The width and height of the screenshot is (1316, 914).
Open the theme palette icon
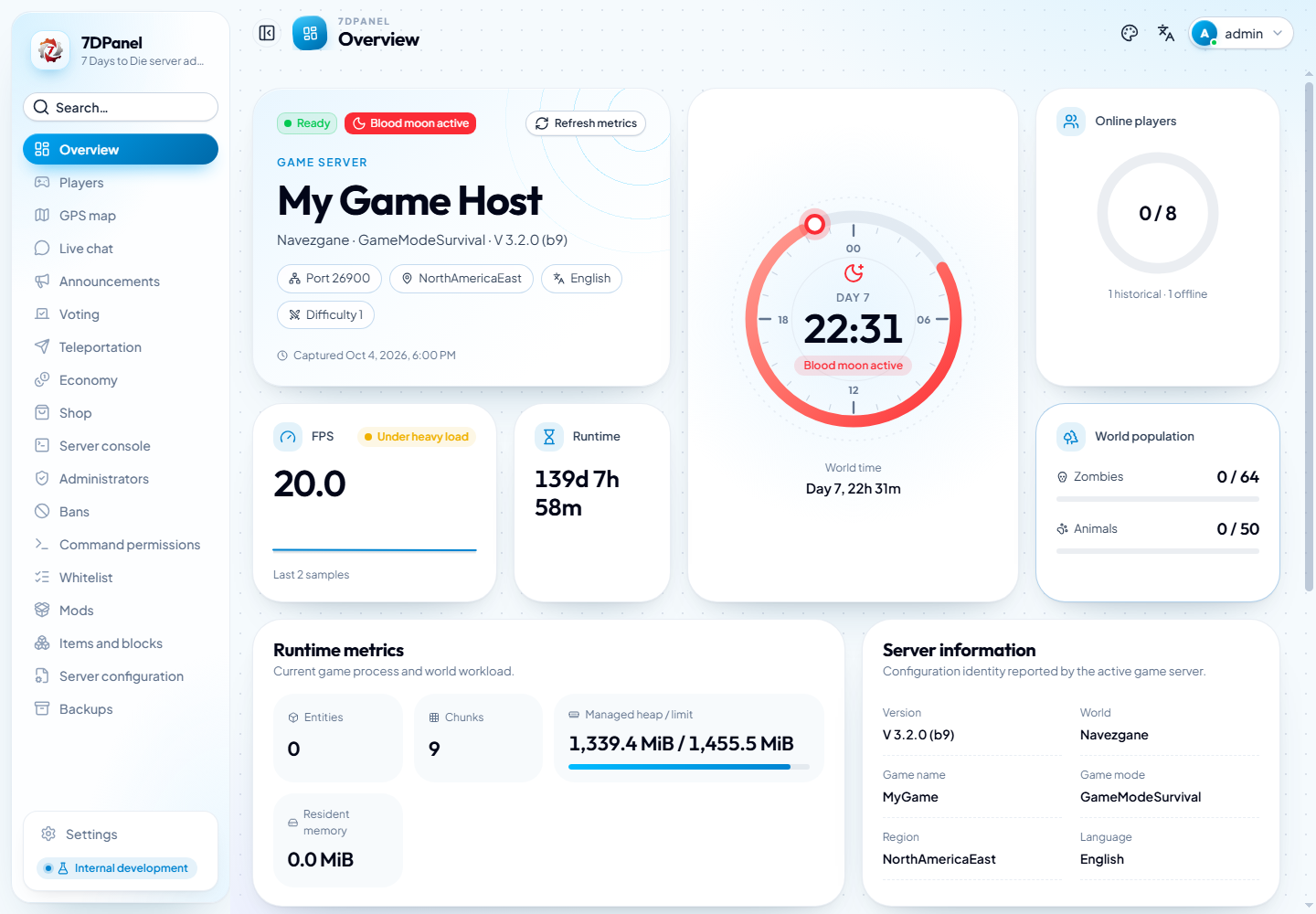1130,34
